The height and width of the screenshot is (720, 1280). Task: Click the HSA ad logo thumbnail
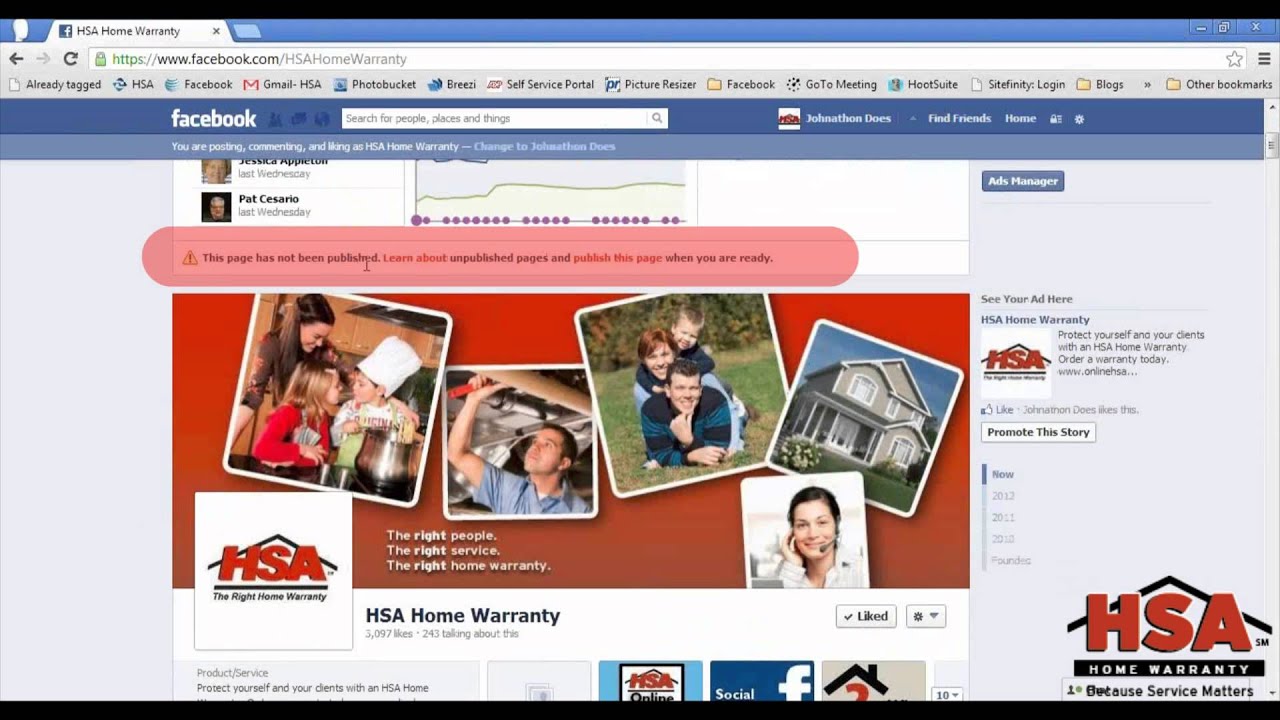point(1016,363)
